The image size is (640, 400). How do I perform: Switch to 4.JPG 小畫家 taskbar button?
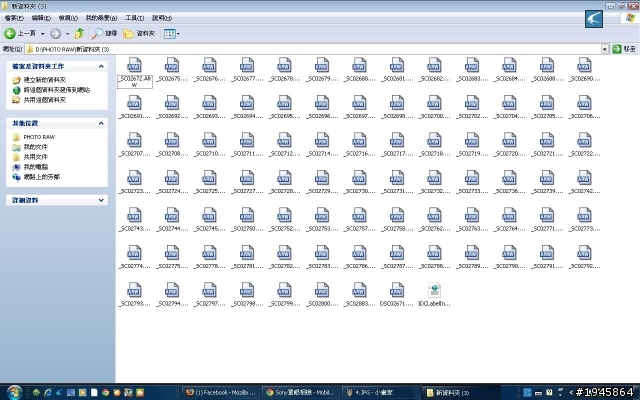380,393
